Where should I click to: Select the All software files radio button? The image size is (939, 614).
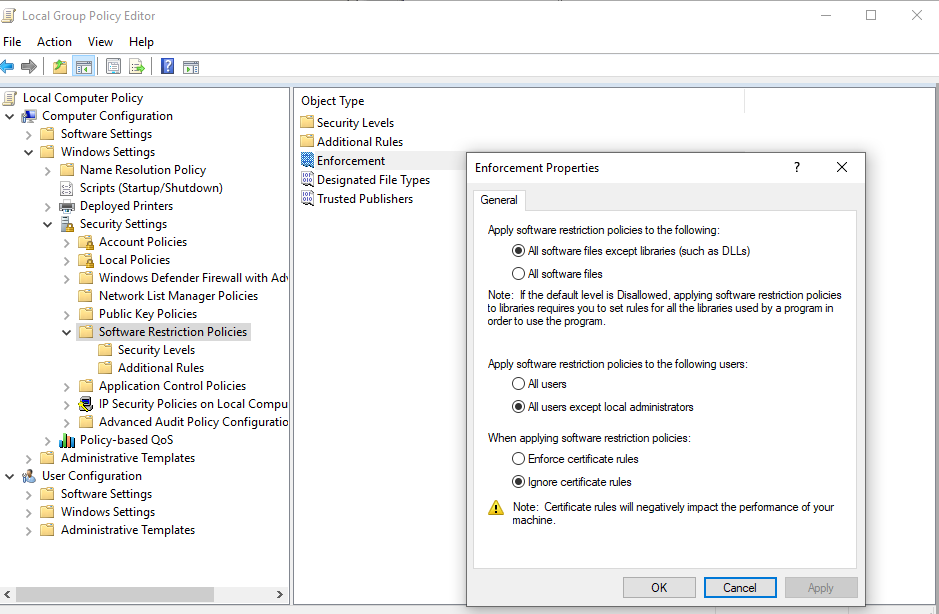[x=519, y=274]
